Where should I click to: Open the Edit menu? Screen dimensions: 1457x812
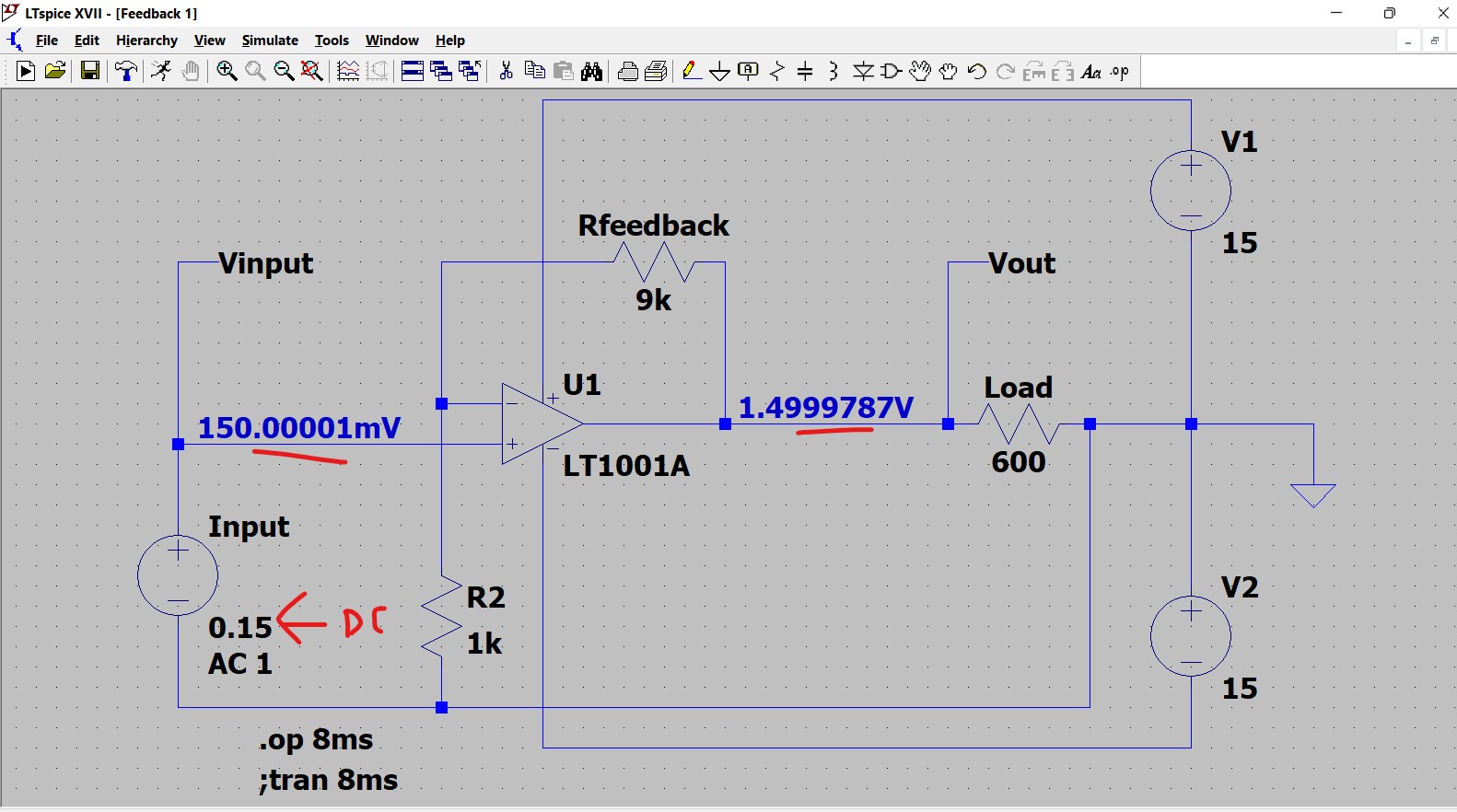point(87,41)
